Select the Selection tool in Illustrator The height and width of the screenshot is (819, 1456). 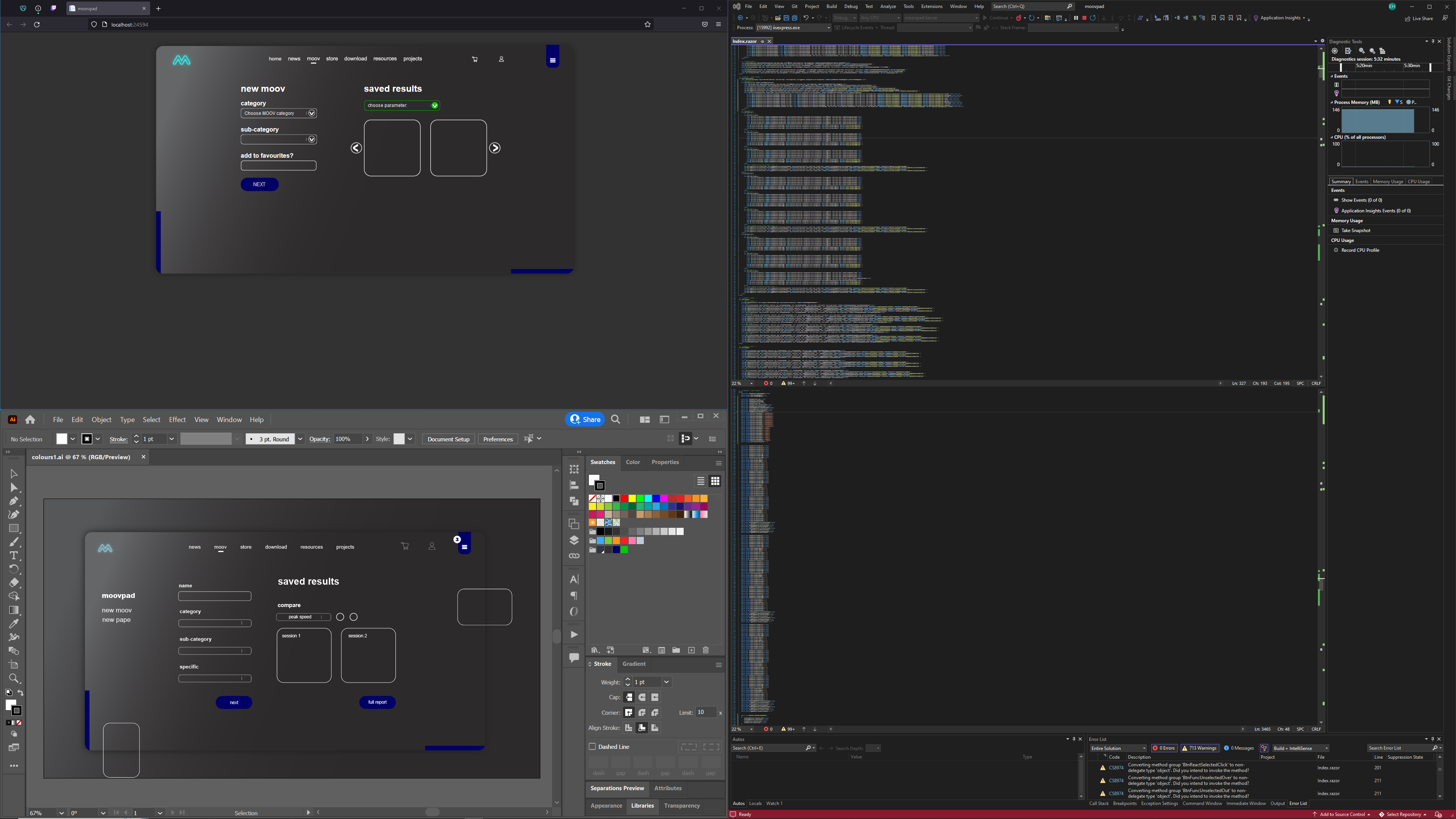[x=14, y=474]
